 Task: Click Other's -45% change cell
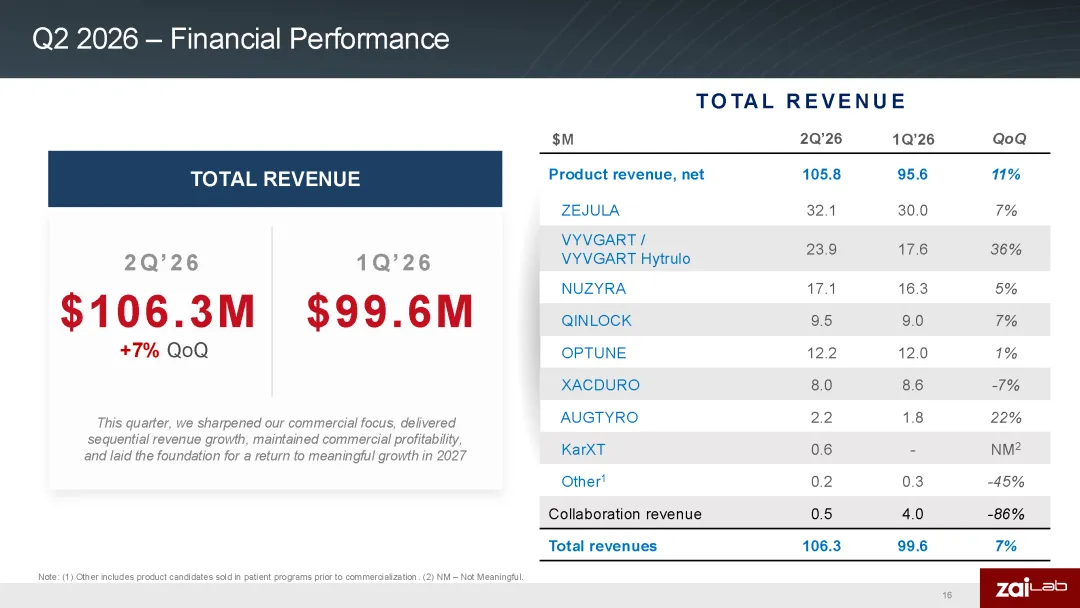click(x=1006, y=482)
